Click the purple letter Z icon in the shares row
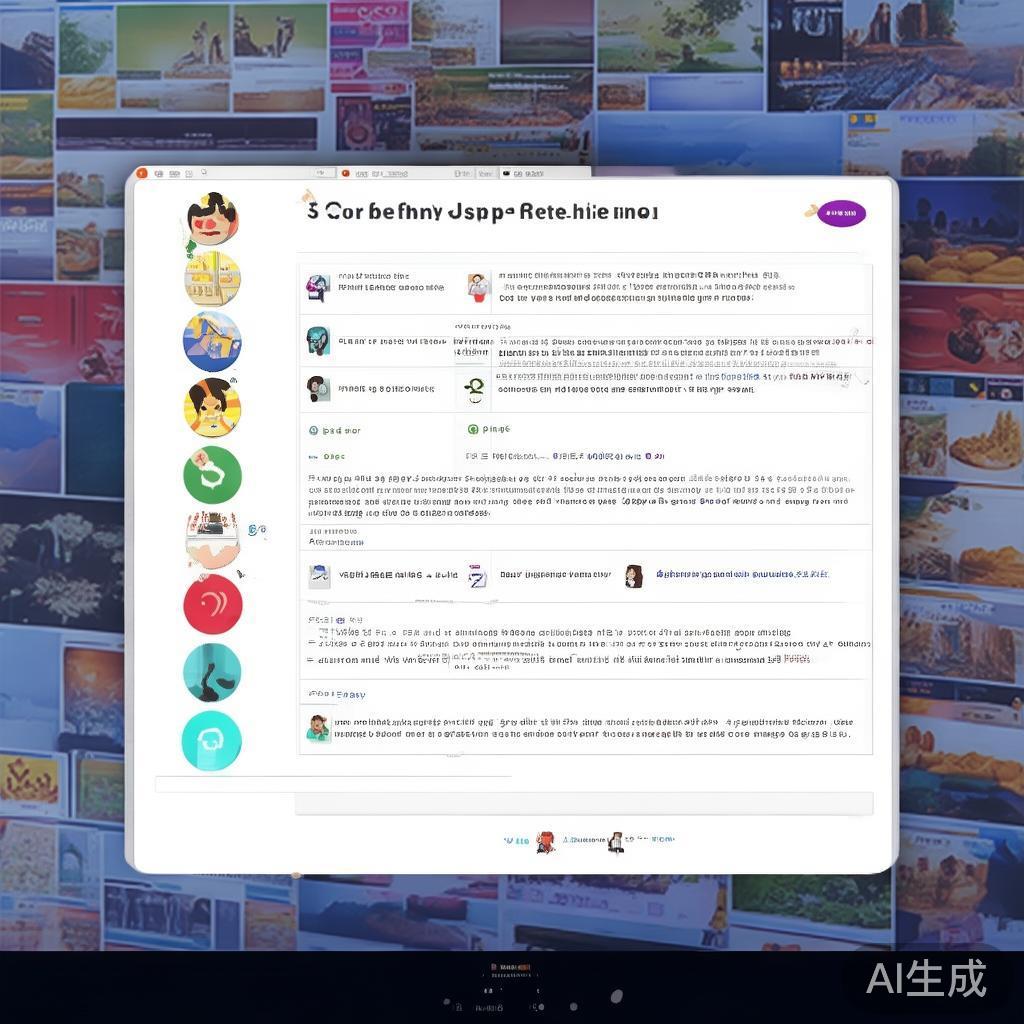 (x=477, y=575)
